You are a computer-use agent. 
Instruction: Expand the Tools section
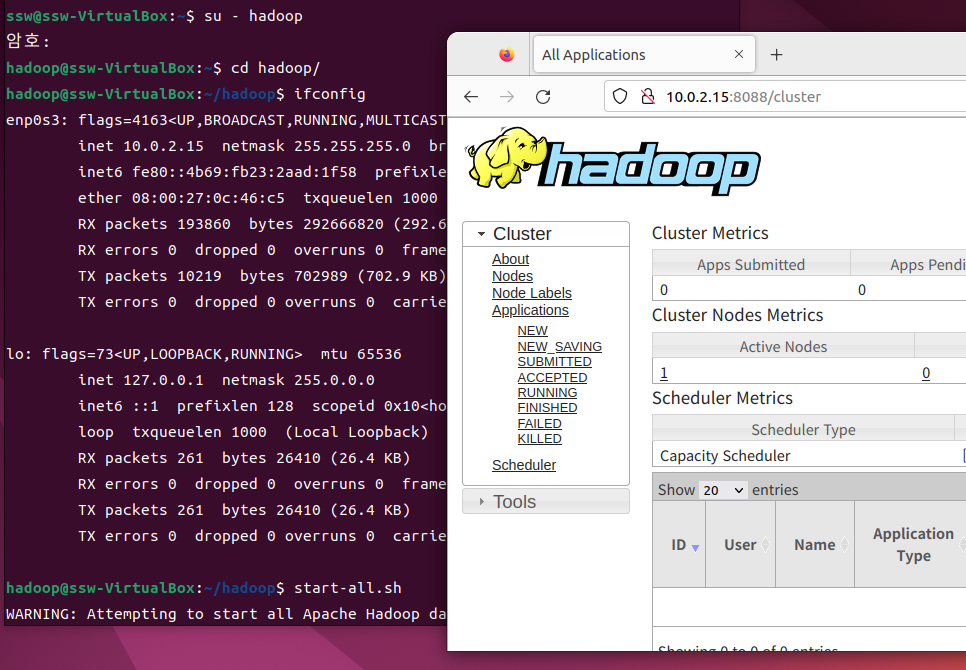(546, 502)
